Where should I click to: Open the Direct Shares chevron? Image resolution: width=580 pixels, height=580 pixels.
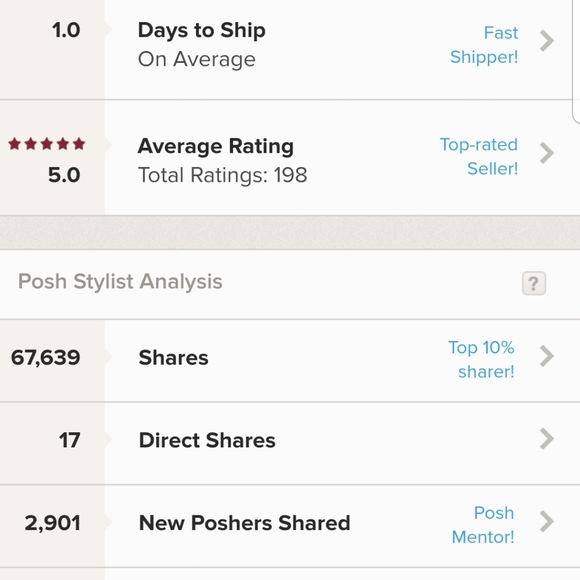[x=547, y=439]
